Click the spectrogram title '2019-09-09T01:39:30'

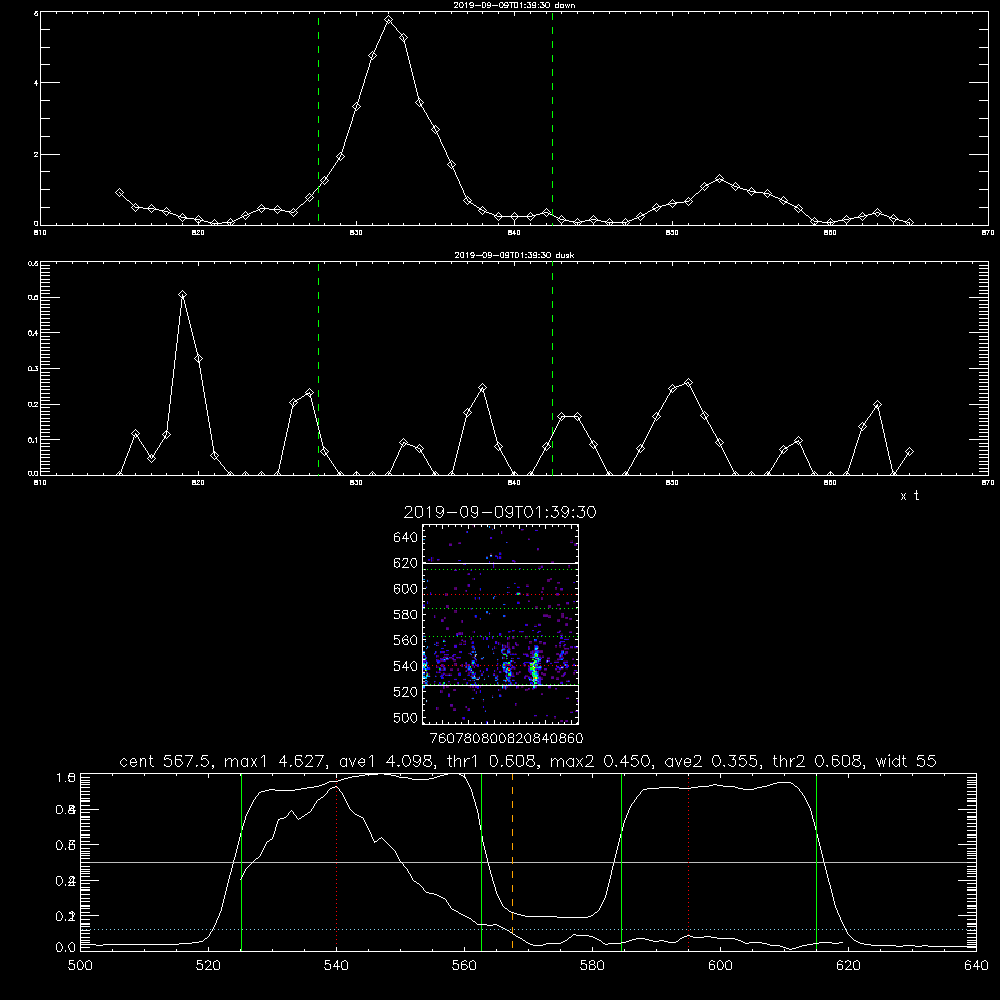[x=500, y=512]
